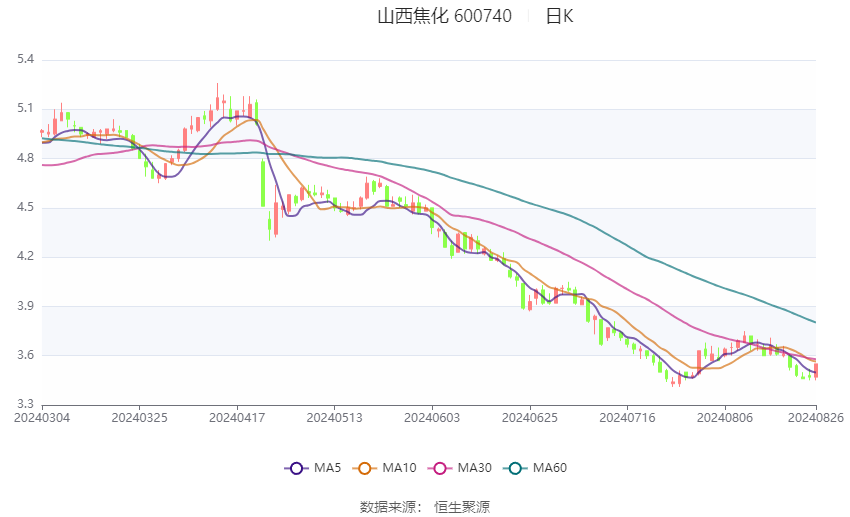Toggle the MA60 legend series
850x517 pixels.
535,468
